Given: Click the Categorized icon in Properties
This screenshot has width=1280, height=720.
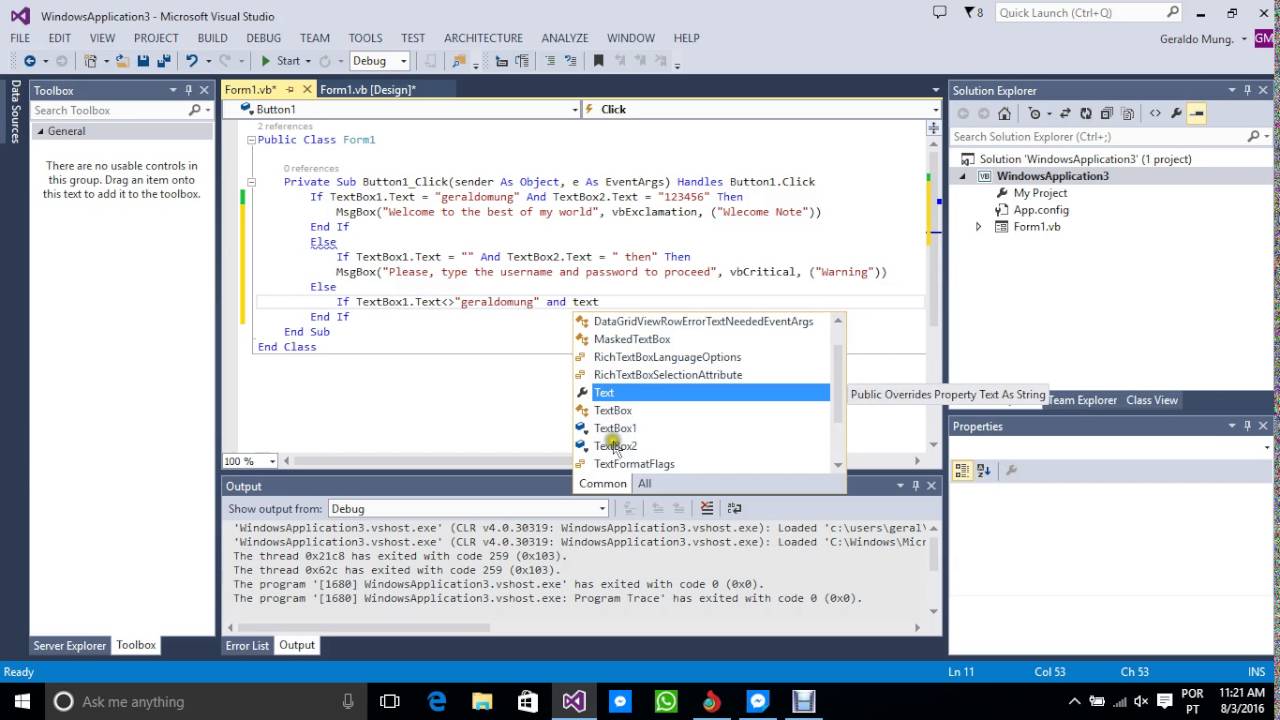Looking at the screenshot, I should click(962, 470).
